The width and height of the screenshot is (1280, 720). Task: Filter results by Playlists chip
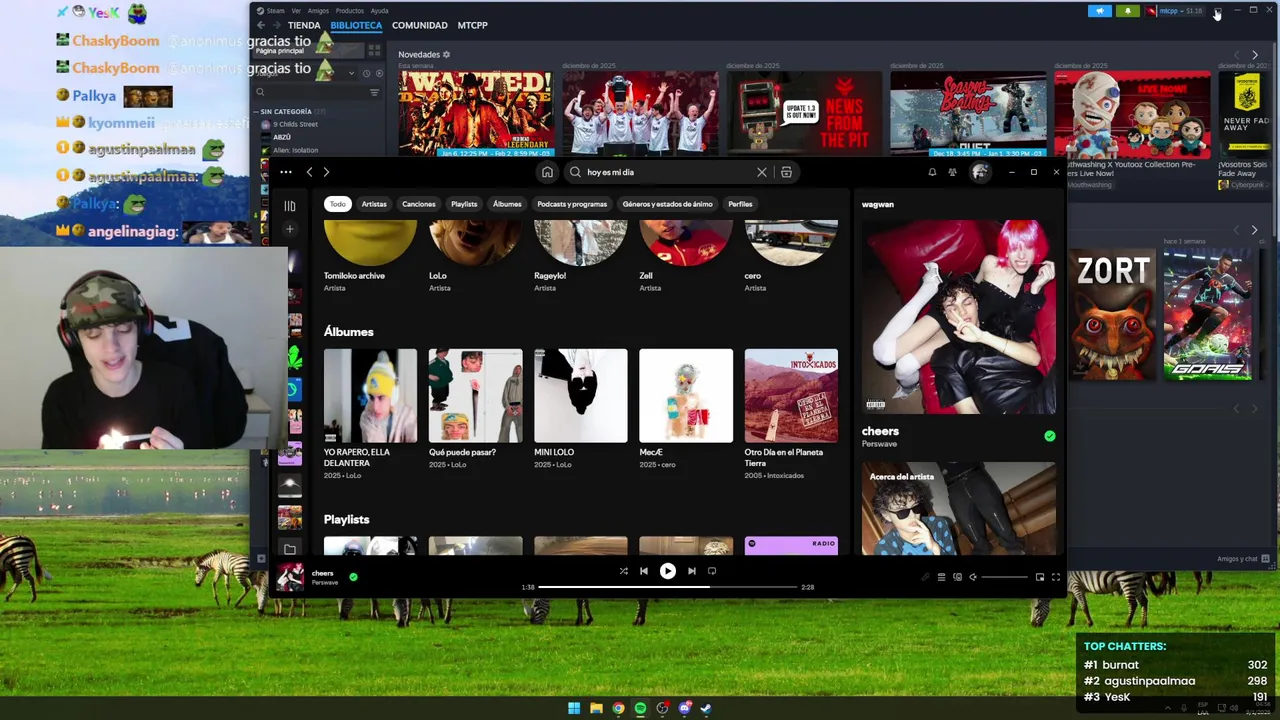pos(464,204)
